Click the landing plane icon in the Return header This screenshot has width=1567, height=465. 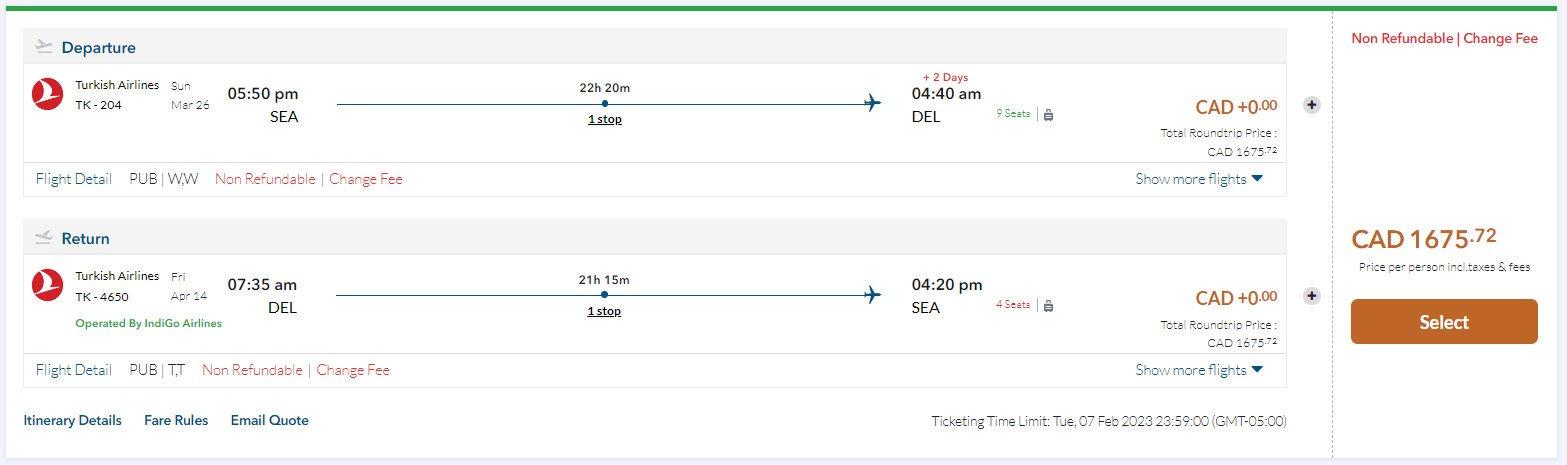pyautogui.click(x=43, y=238)
